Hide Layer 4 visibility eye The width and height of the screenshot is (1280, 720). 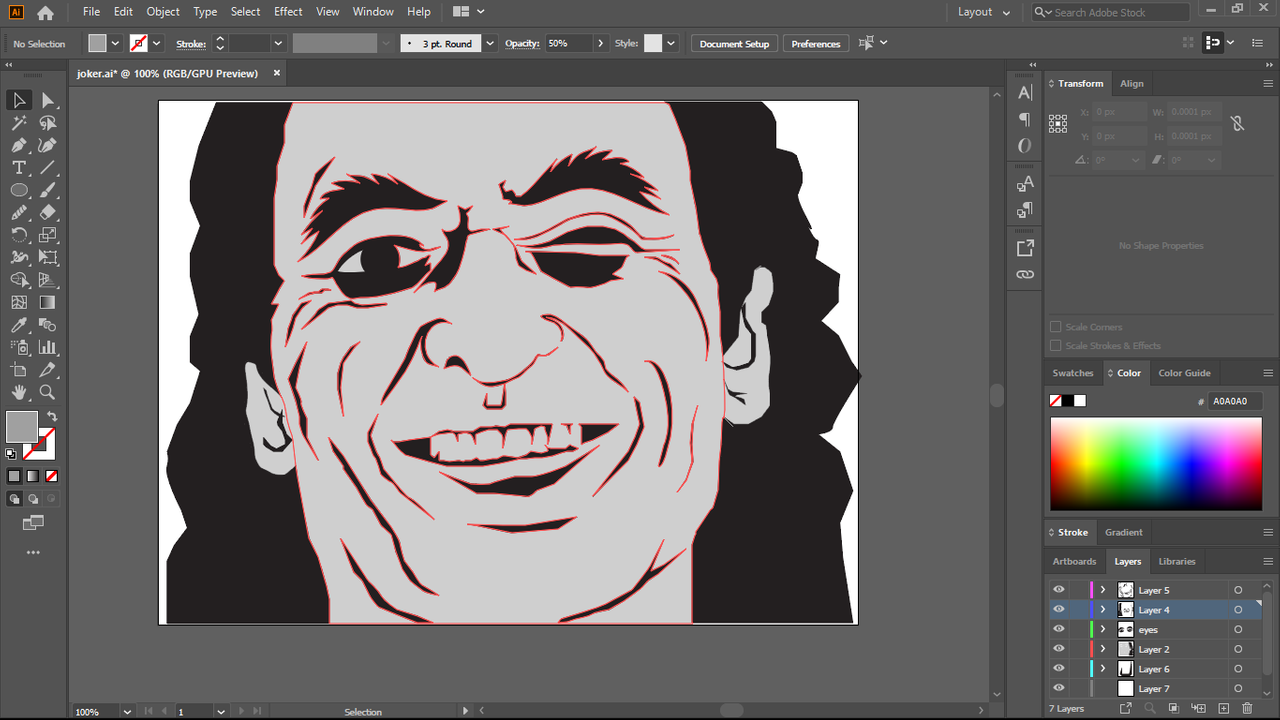[1059, 609]
